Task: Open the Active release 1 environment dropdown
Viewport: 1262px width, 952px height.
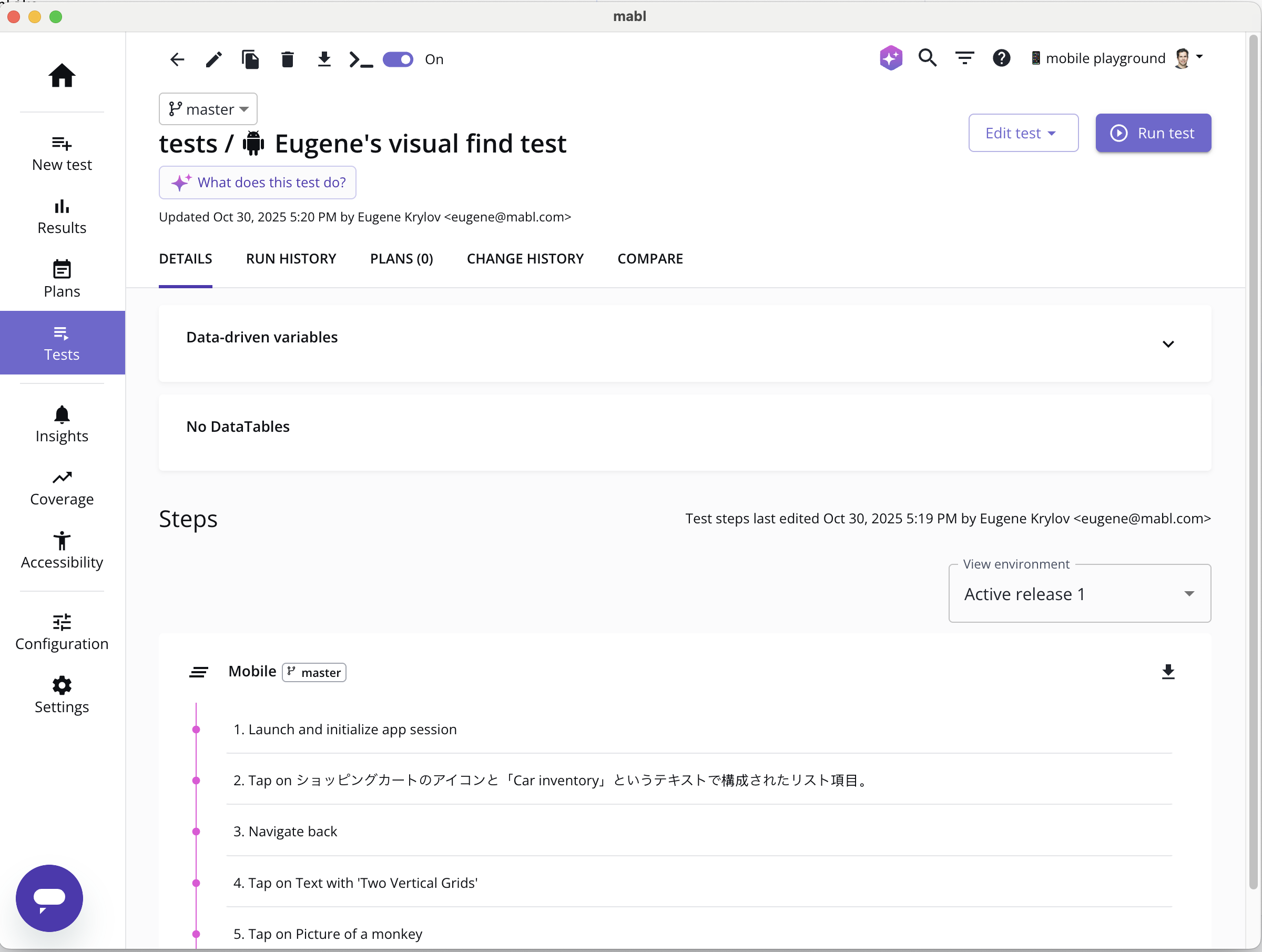Action: (1078, 594)
